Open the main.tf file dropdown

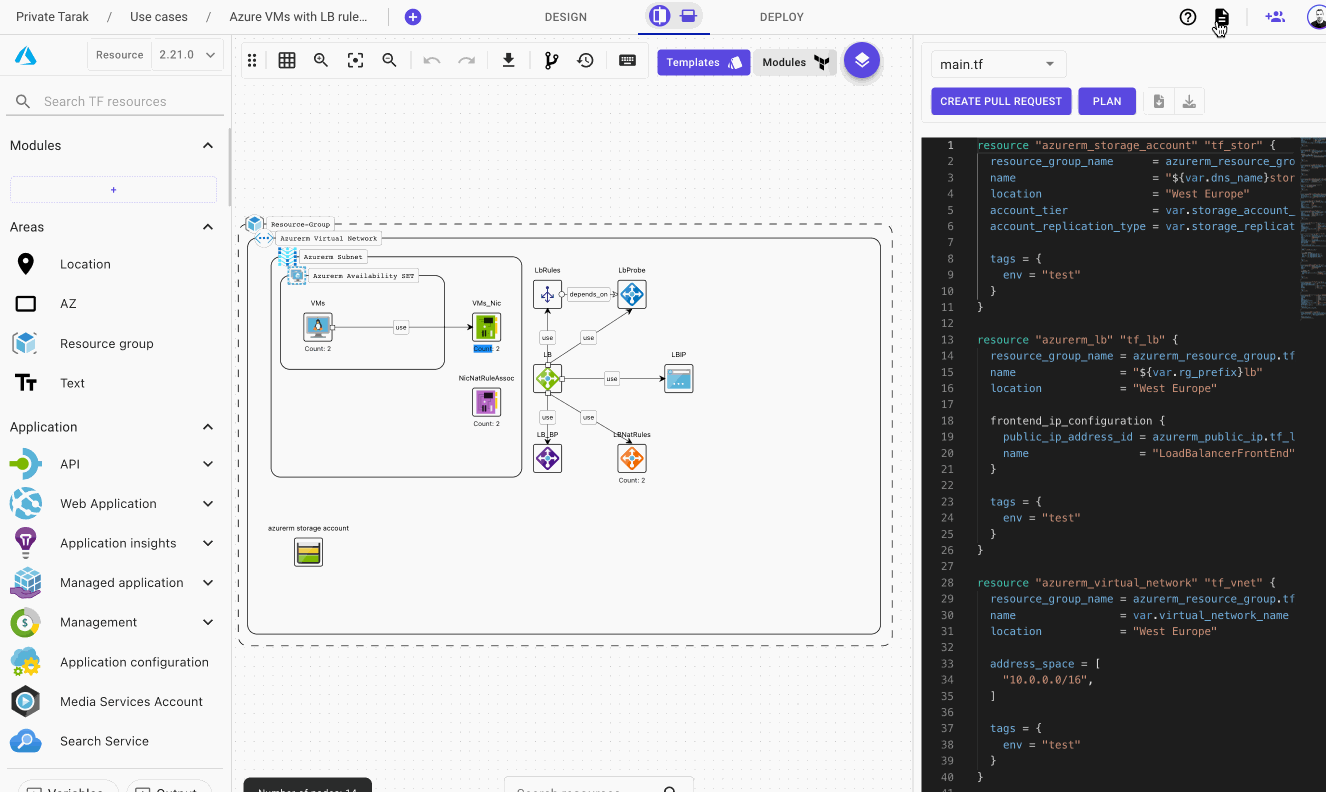pyautogui.click(x=997, y=63)
